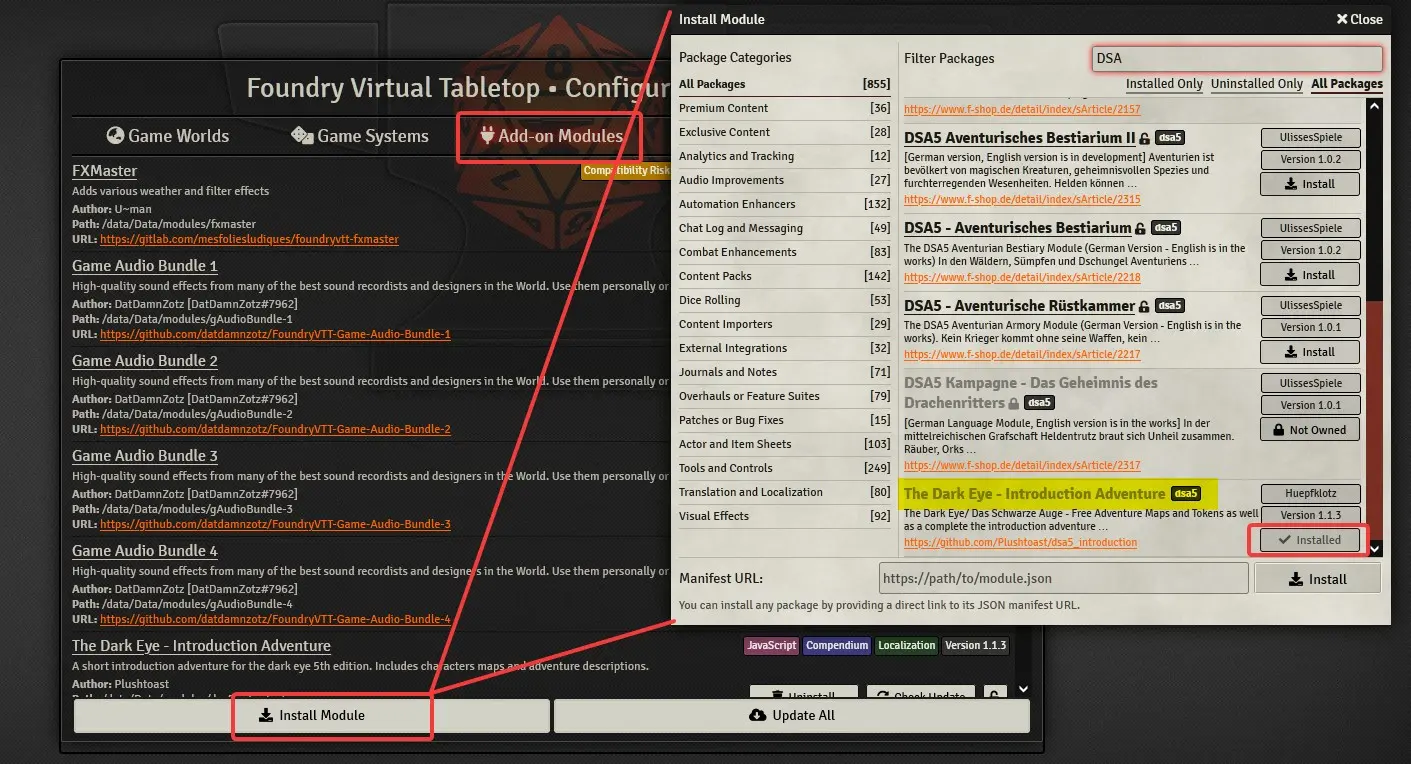Click the Manifest URL input field
Image resolution: width=1411 pixels, height=764 pixels.
[x=1064, y=578]
